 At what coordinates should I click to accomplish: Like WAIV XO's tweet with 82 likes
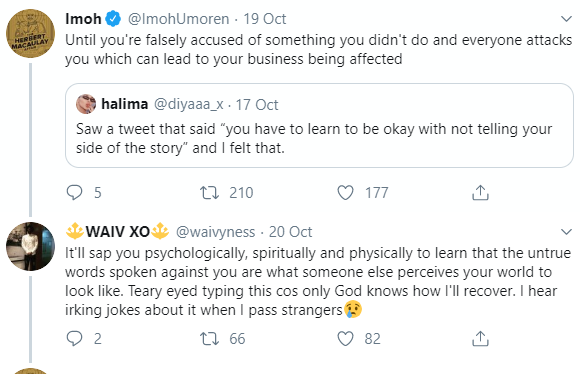pos(345,338)
